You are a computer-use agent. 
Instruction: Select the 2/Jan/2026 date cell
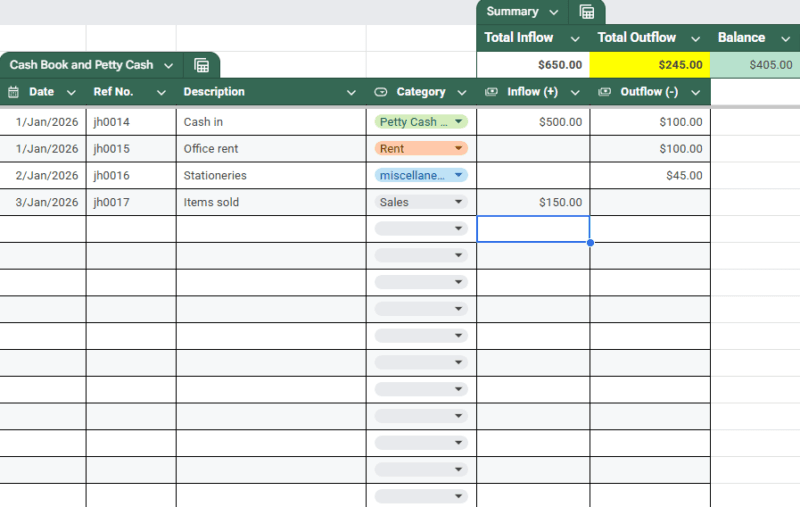tap(43, 175)
